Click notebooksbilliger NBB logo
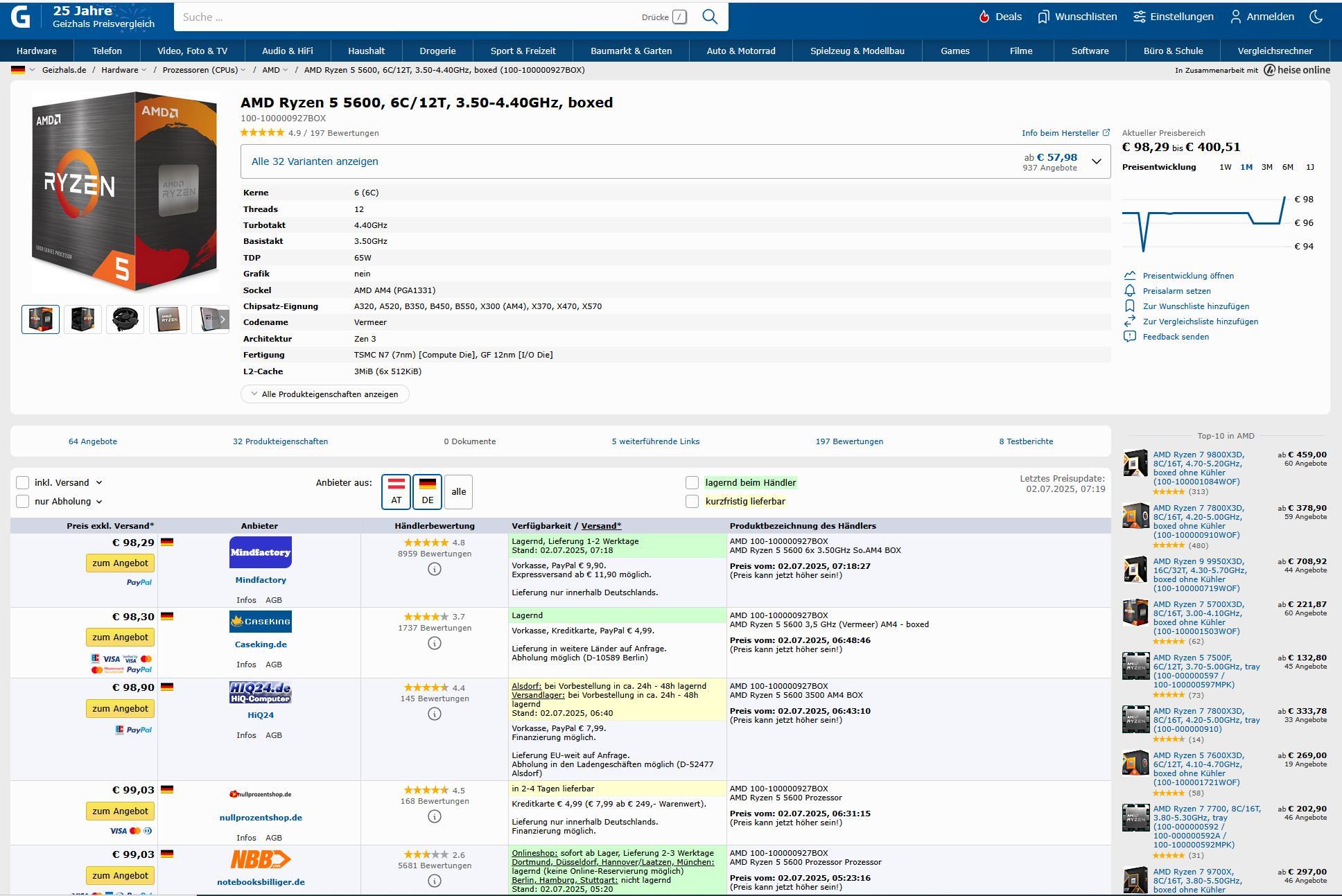Viewport: 1342px width, 896px height. (x=261, y=859)
